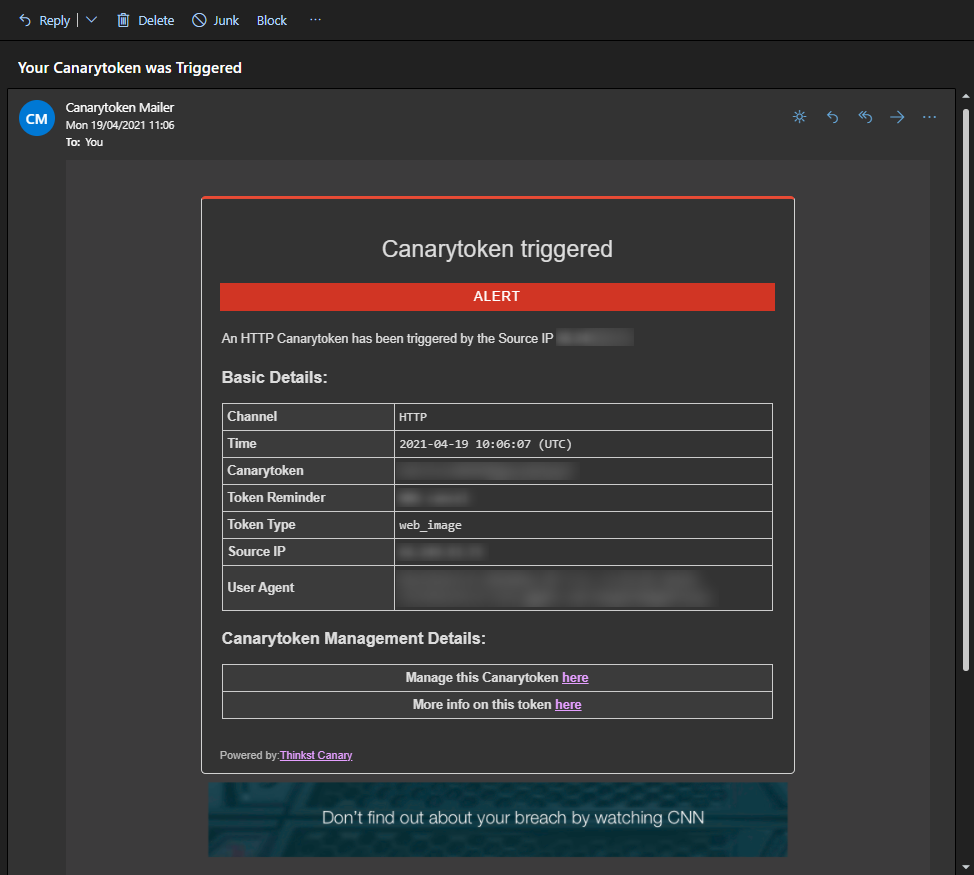This screenshot has height=875, width=974.
Task: Open the More info on this token link
Action: click(568, 705)
